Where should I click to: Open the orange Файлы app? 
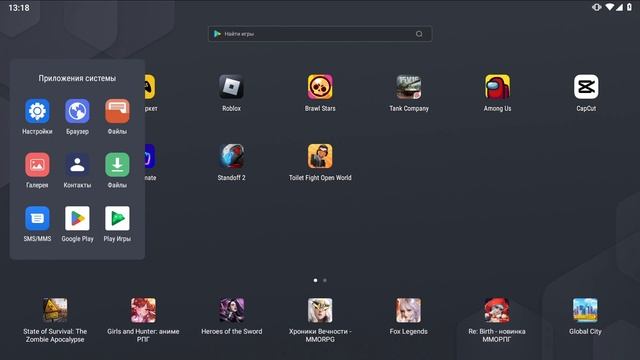pyautogui.click(x=117, y=111)
